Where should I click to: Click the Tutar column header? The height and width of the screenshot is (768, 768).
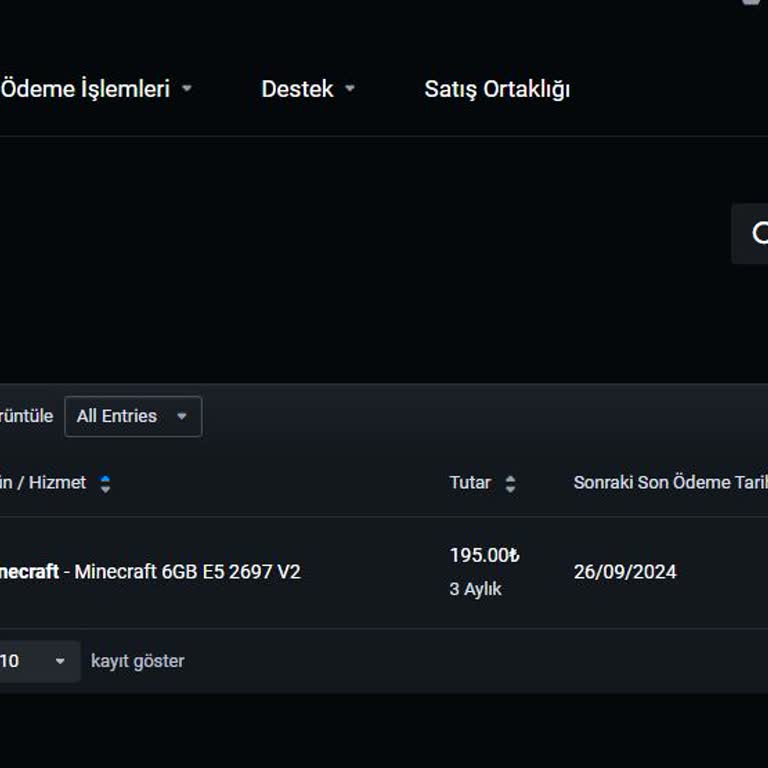[470, 483]
